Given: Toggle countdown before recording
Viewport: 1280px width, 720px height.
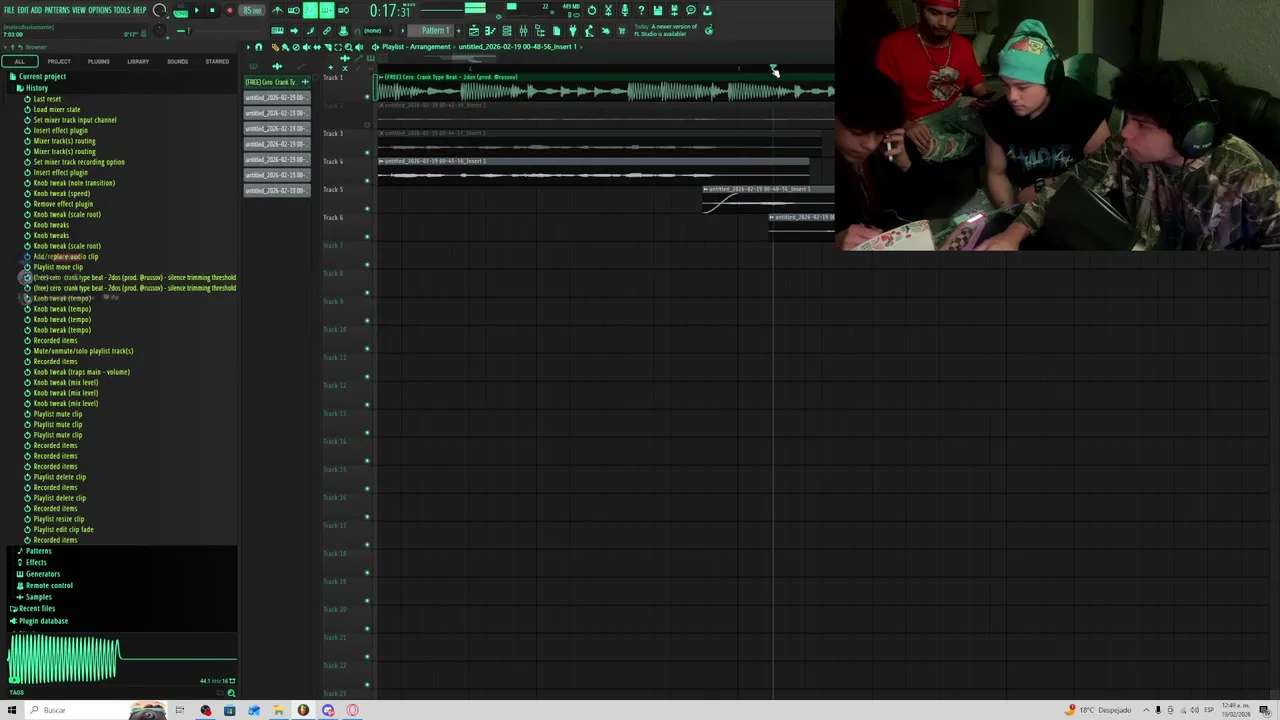Looking at the screenshot, I should [x=311, y=10].
